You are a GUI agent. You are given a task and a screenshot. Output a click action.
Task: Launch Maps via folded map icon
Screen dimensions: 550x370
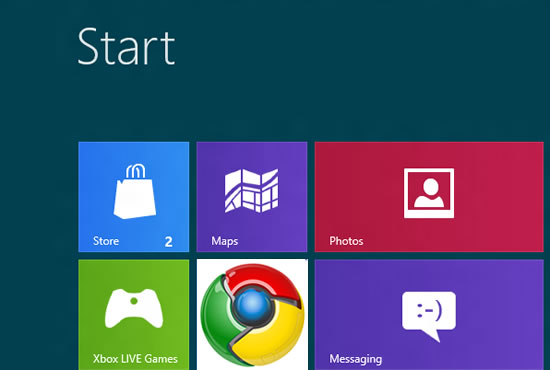pyautogui.click(x=251, y=191)
